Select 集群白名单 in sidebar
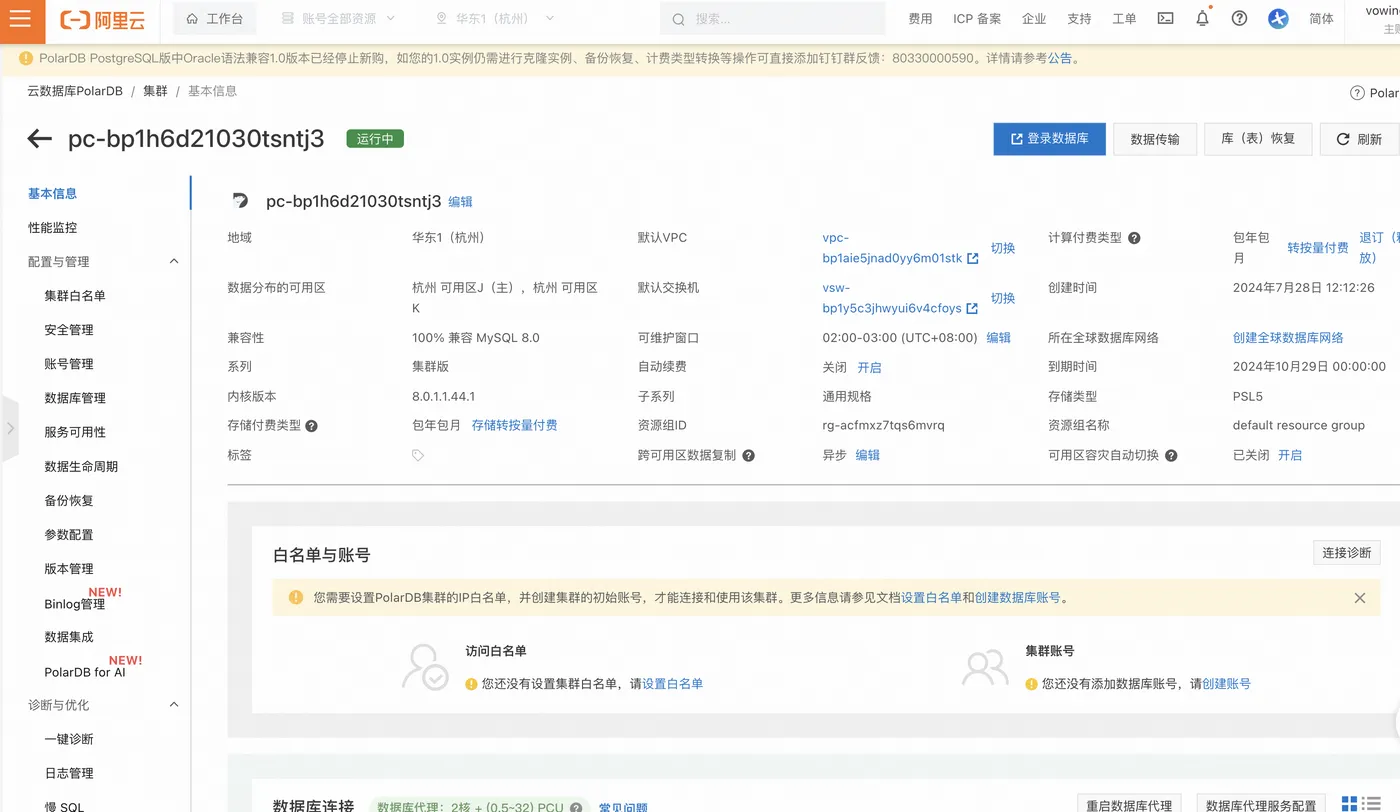The height and width of the screenshot is (812, 1400). [x=74, y=296]
